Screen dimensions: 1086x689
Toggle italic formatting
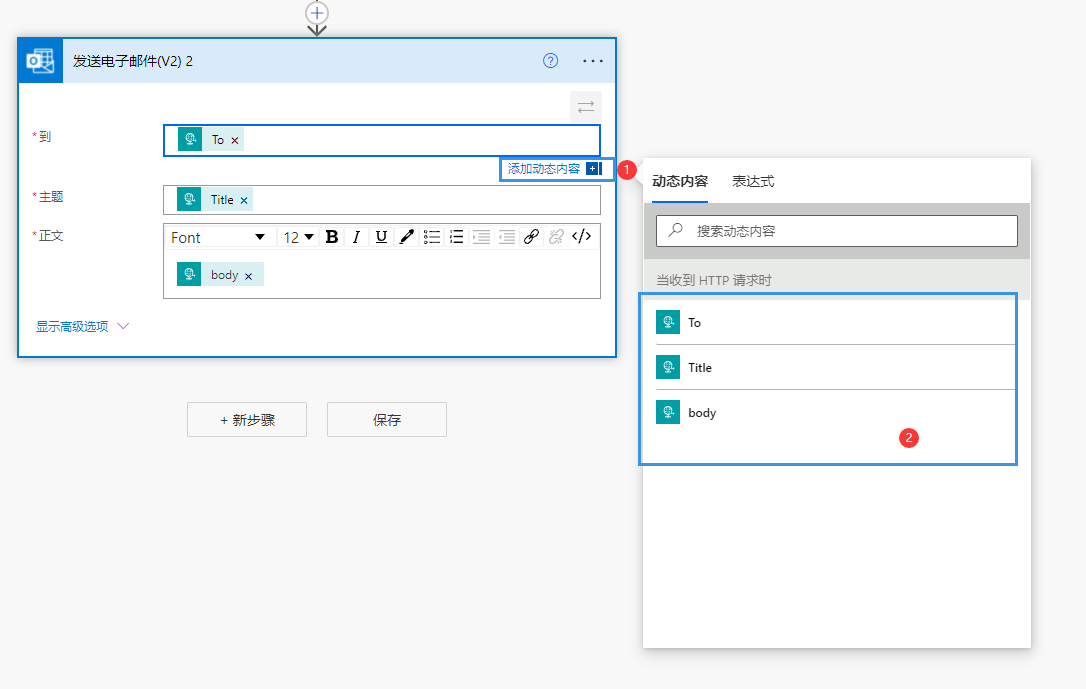356,237
